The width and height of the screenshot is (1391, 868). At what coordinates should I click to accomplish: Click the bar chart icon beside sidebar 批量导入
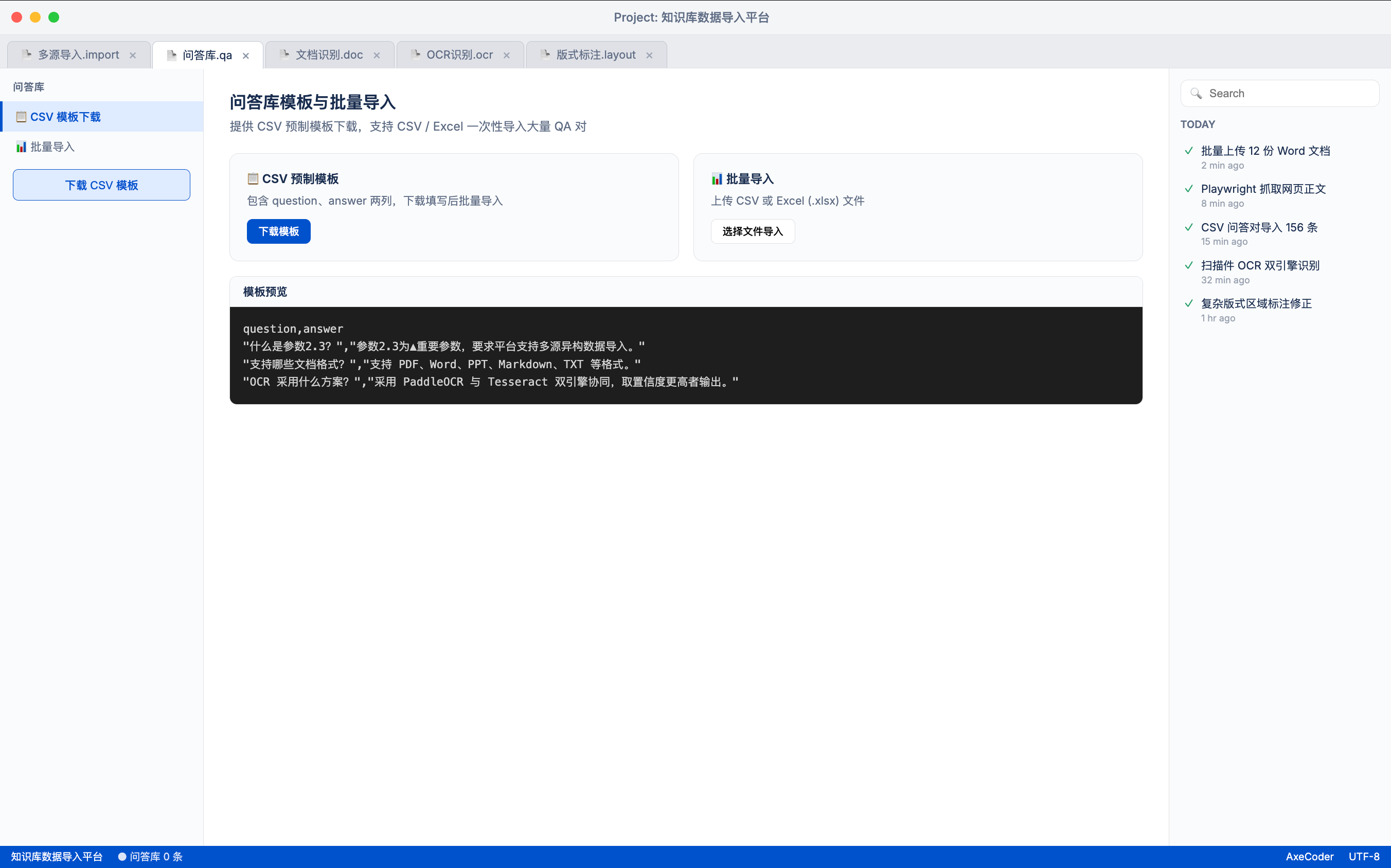[21, 147]
